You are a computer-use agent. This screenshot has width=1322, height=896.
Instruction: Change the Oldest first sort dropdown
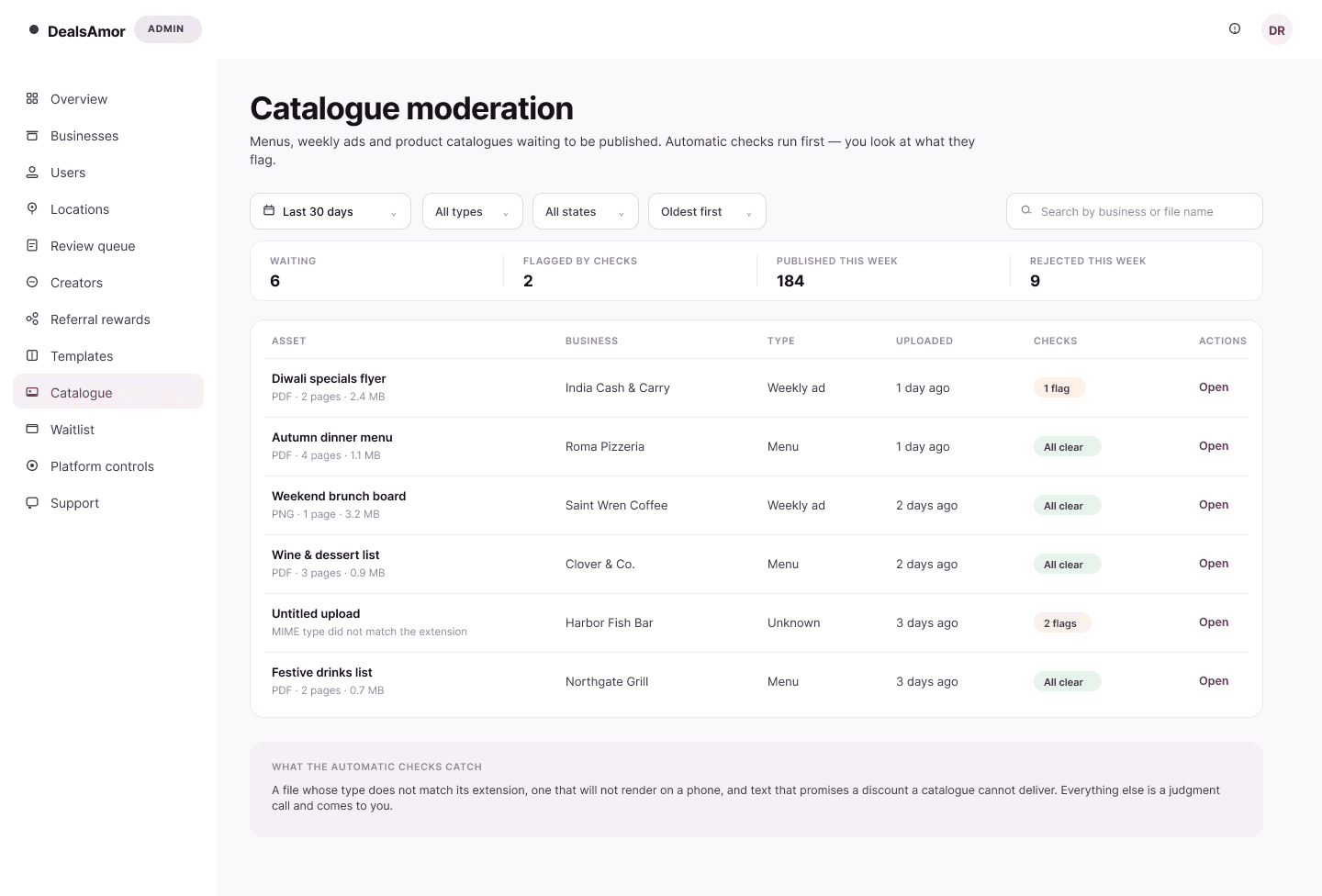[x=707, y=211]
